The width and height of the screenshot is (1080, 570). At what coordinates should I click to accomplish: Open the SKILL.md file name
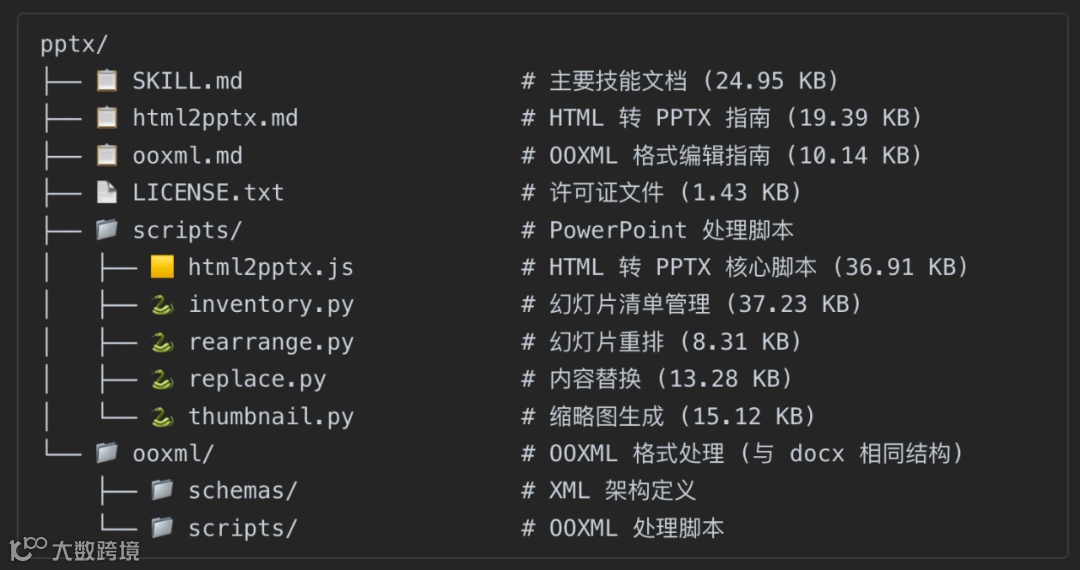click(188, 81)
